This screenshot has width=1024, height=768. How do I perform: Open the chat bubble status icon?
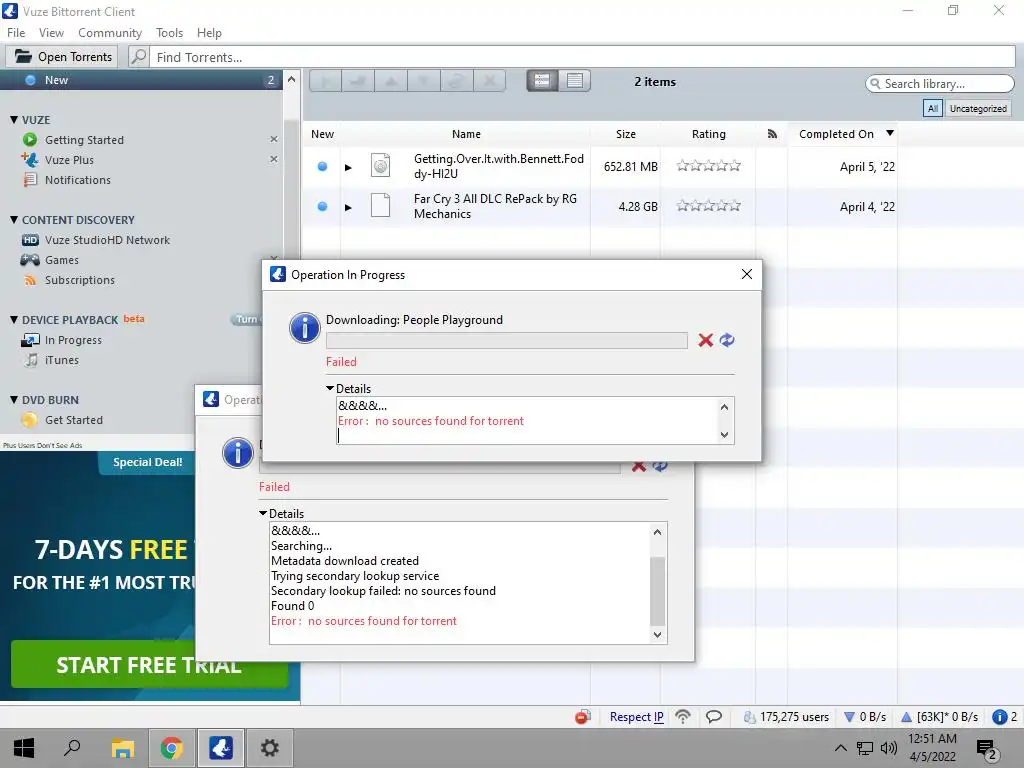[x=714, y=716]
